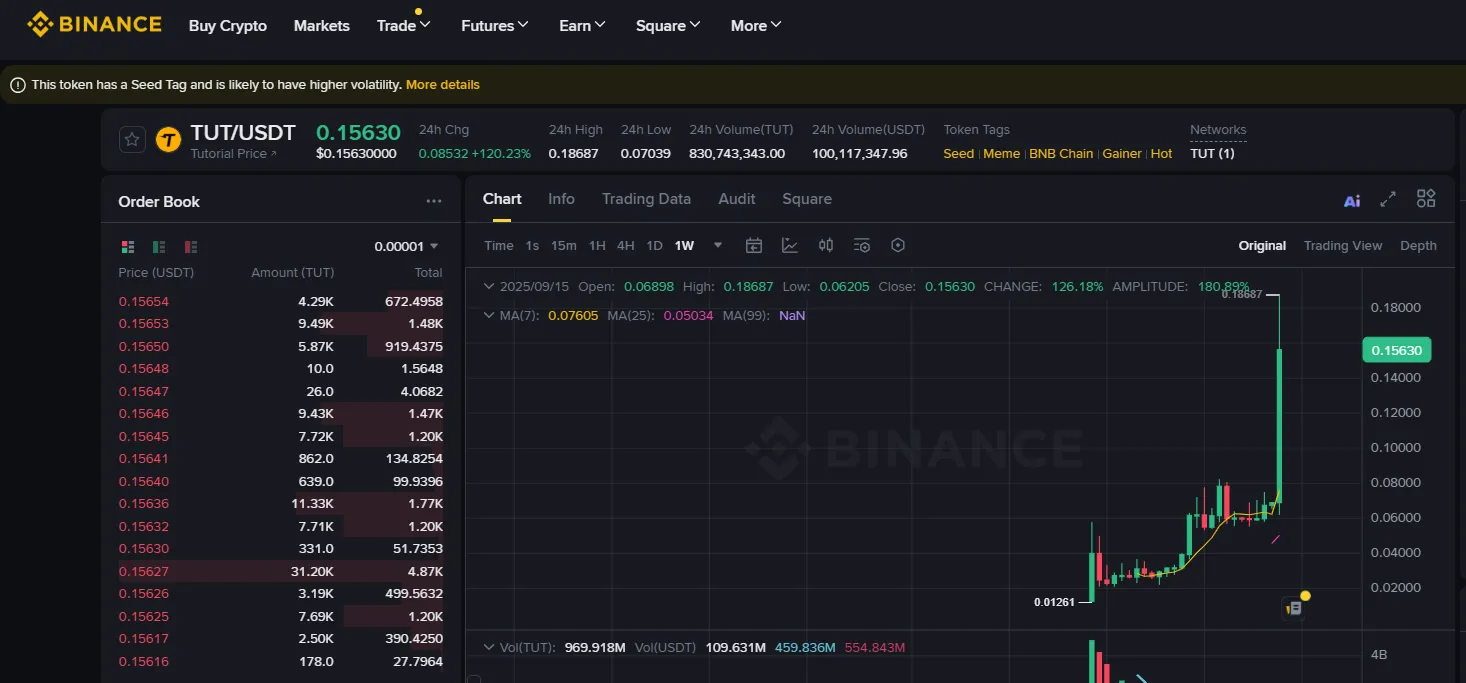The height and width of the screenshot is (683, 1466).
Task: Go to Markets page
Action: [x=322, y=25]
